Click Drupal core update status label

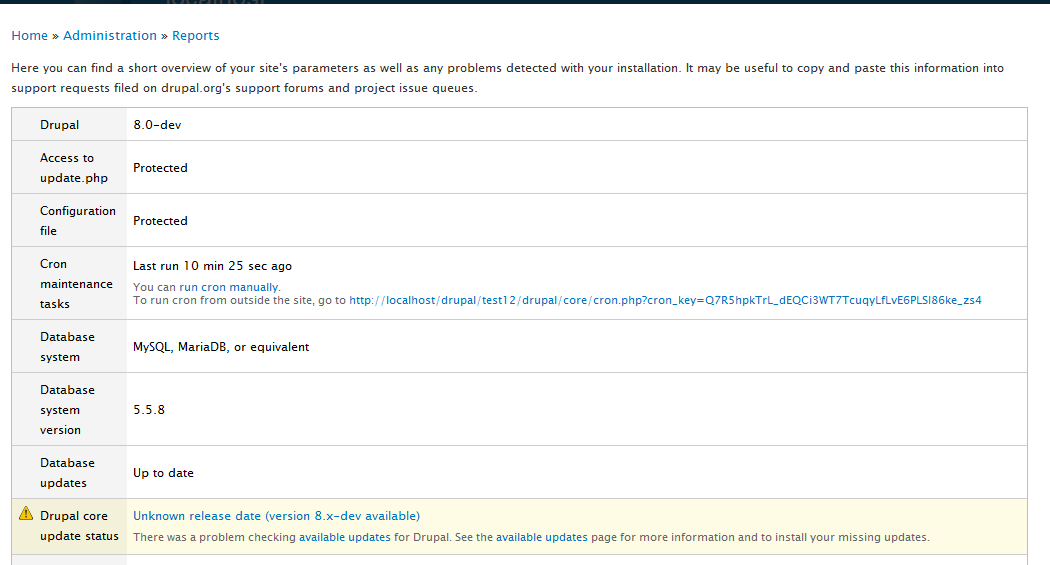79,526
